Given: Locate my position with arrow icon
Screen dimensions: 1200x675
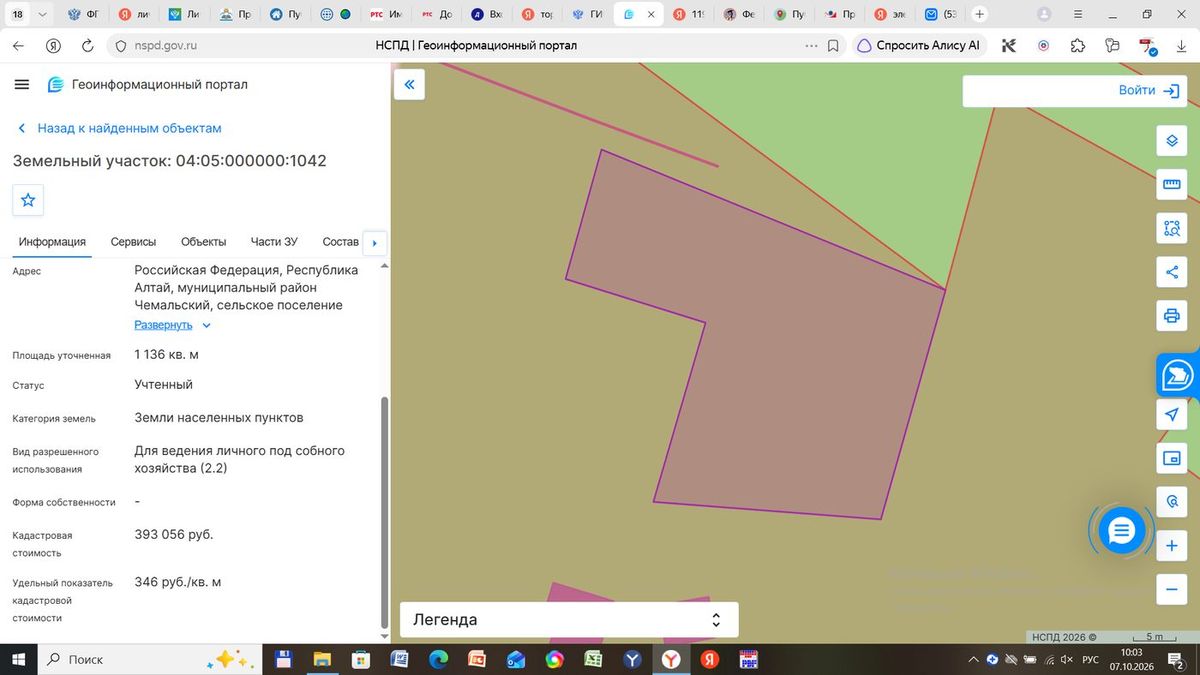Looking at the screenshot, I should click(x=1172, y=414).
